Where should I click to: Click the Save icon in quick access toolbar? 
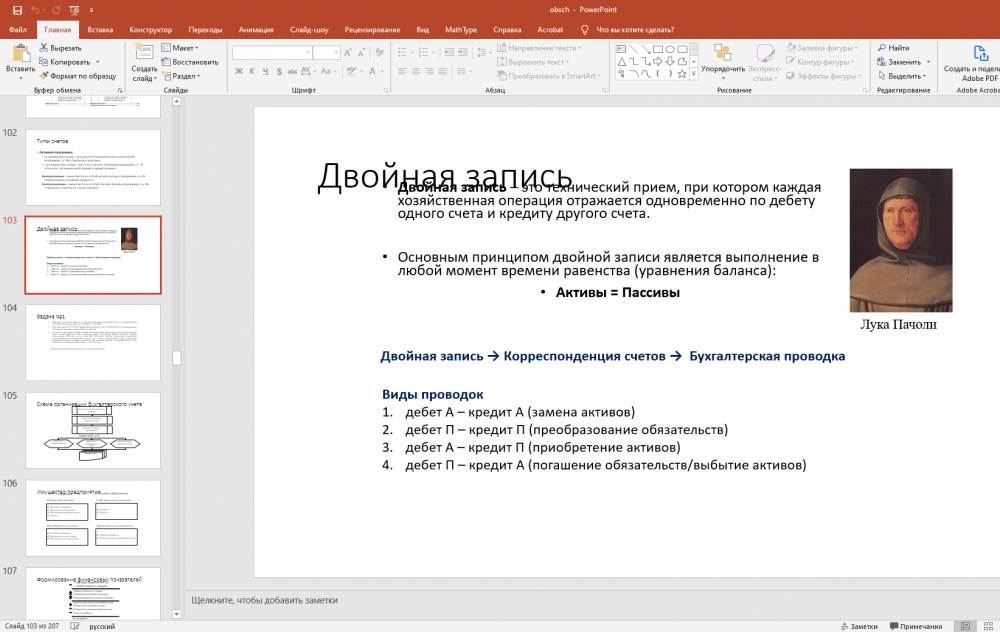[x=17, y=10]
